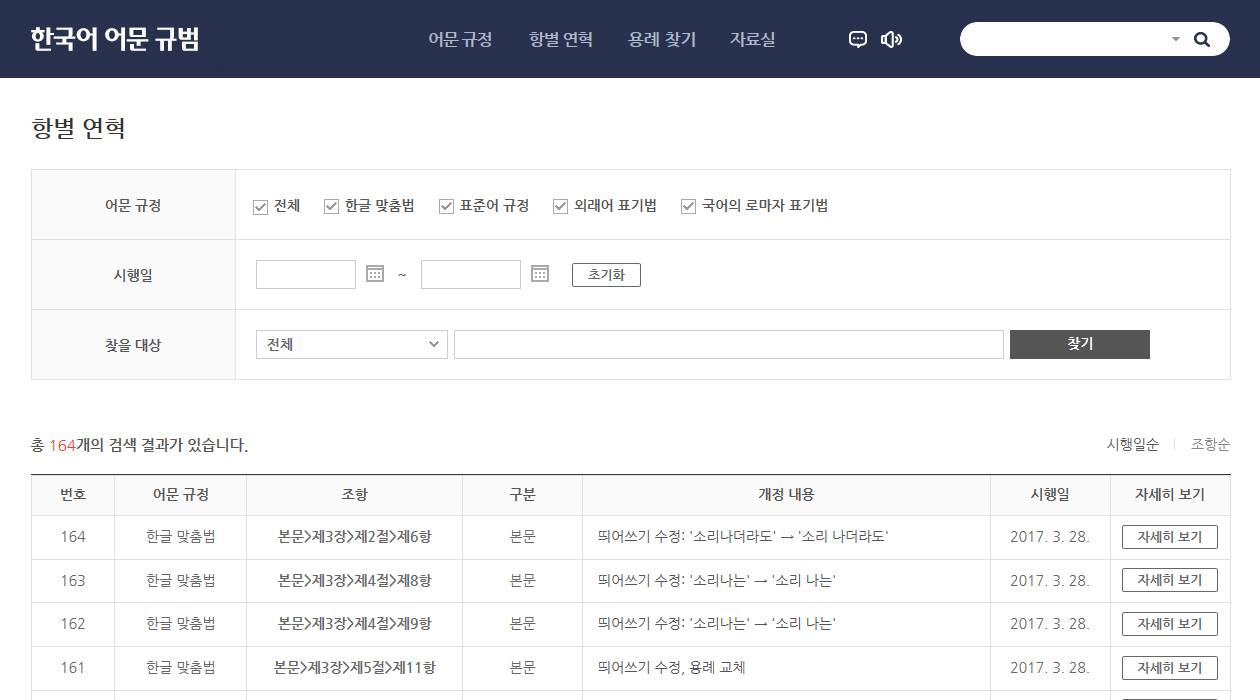Click the 한국어 어문 규범 site logo
Screen dimensions: 1260x700
(115, 39)
